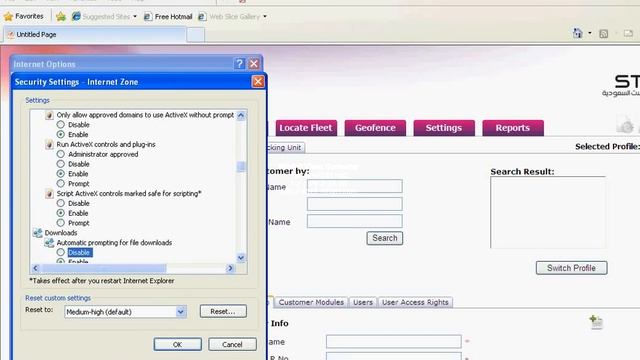The width and height of the screenshot is (640, 360).
Task: Click the Downloads category icon
Action: (x=38, y=233)
